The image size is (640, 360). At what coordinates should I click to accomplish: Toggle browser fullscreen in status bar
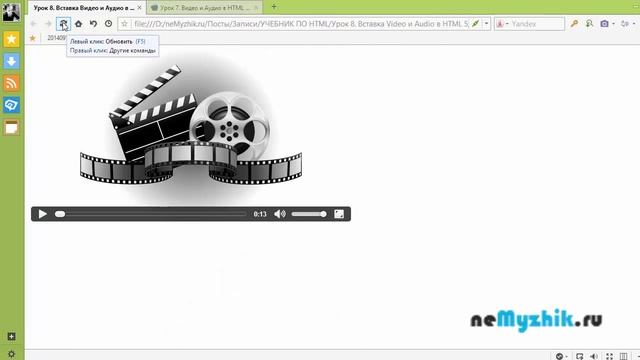[609, 356]
